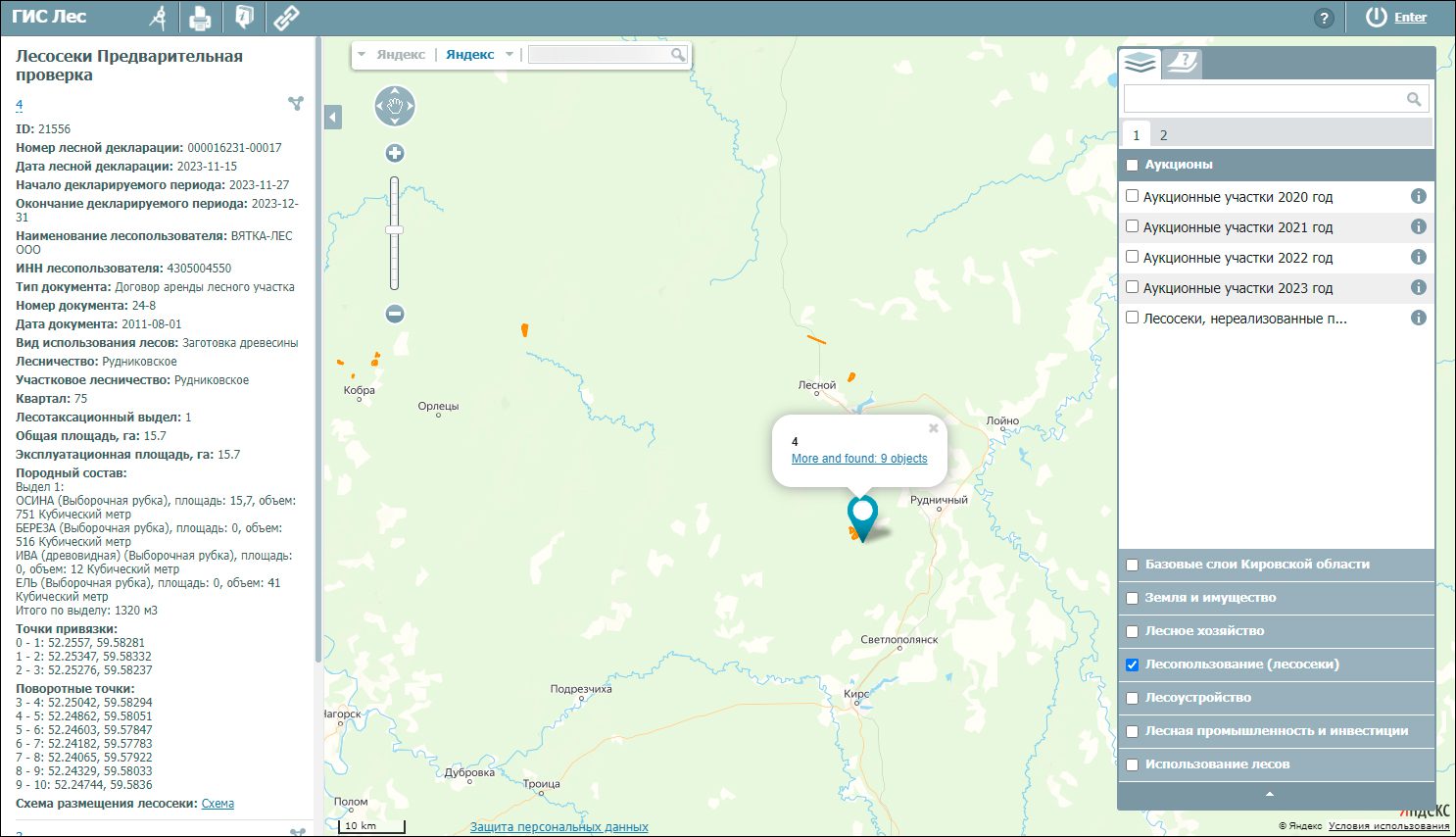Enable Аукционные участки 2021 год layer
This screenshot has height=837, width=1456.
tap(1133, 226)
